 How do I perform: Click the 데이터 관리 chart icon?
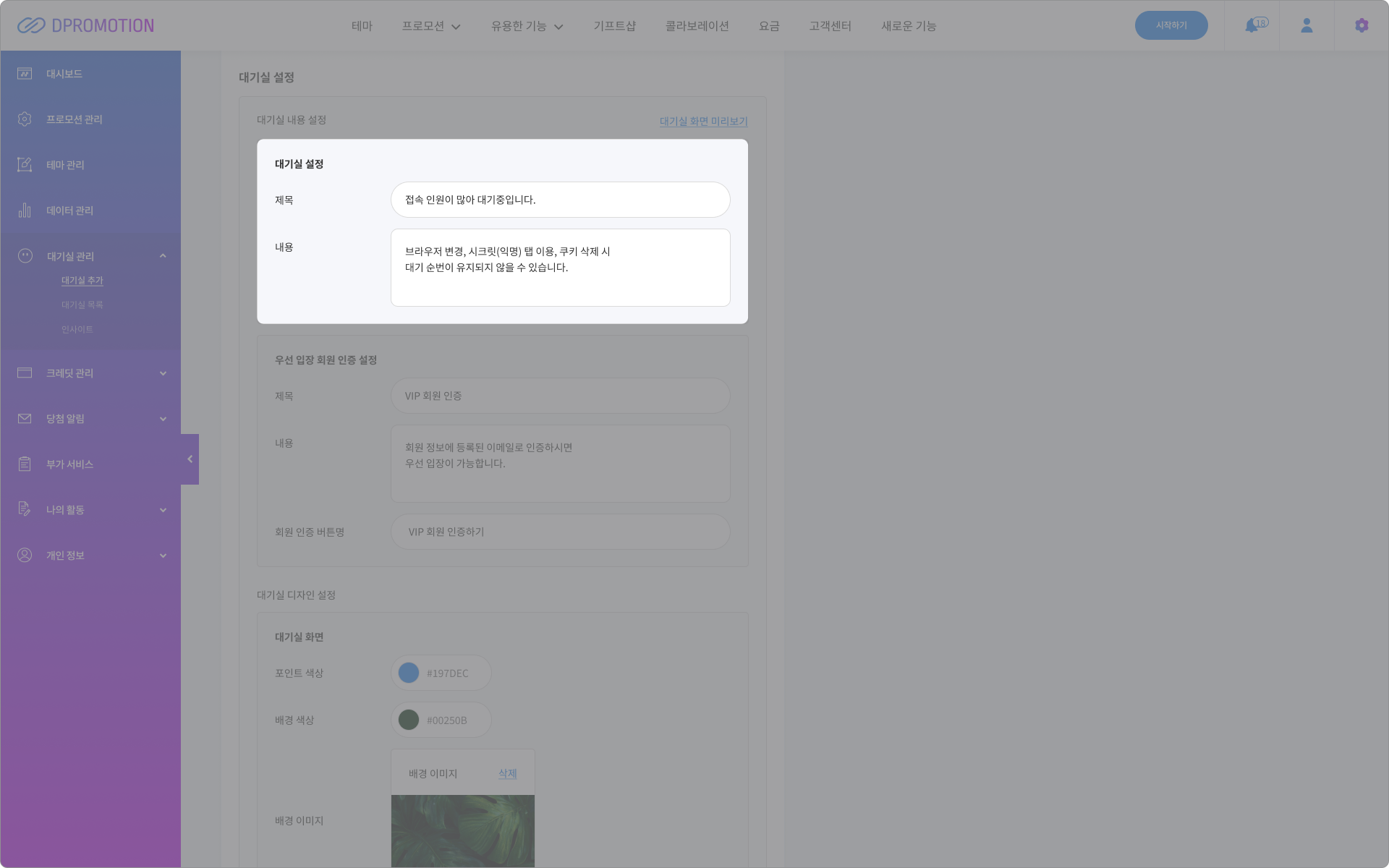(x=25, y=210)
